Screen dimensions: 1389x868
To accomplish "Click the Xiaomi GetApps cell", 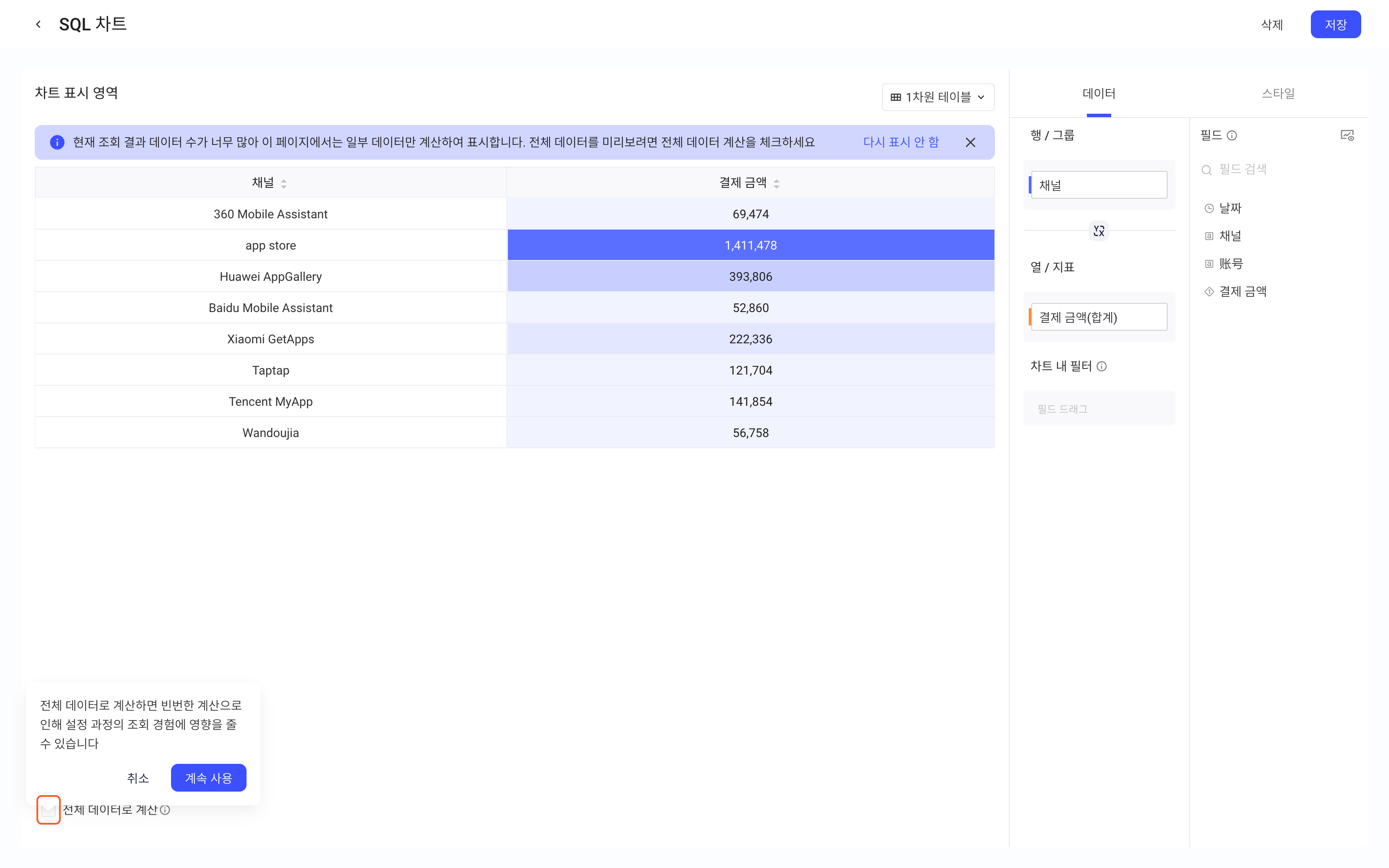I will [x=270, y=339].
